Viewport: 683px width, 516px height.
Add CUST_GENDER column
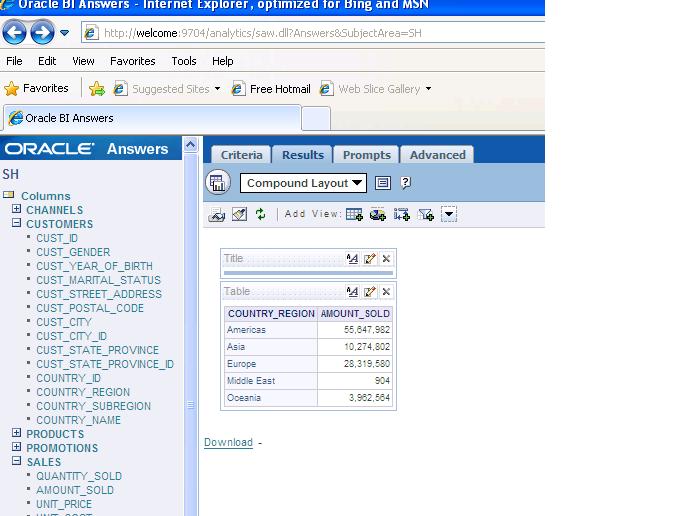pyautogui.click(x=73, y=252)
